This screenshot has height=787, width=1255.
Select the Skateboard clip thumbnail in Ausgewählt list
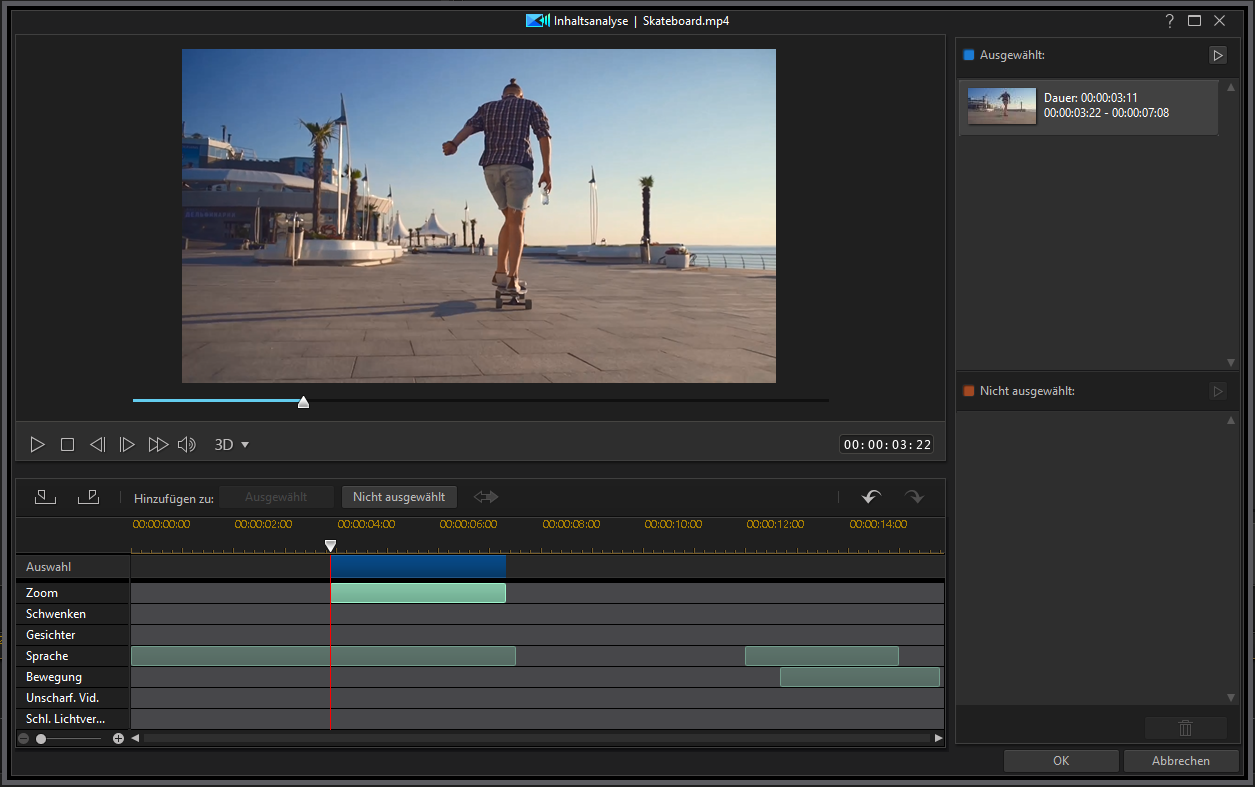(1002, 106)
